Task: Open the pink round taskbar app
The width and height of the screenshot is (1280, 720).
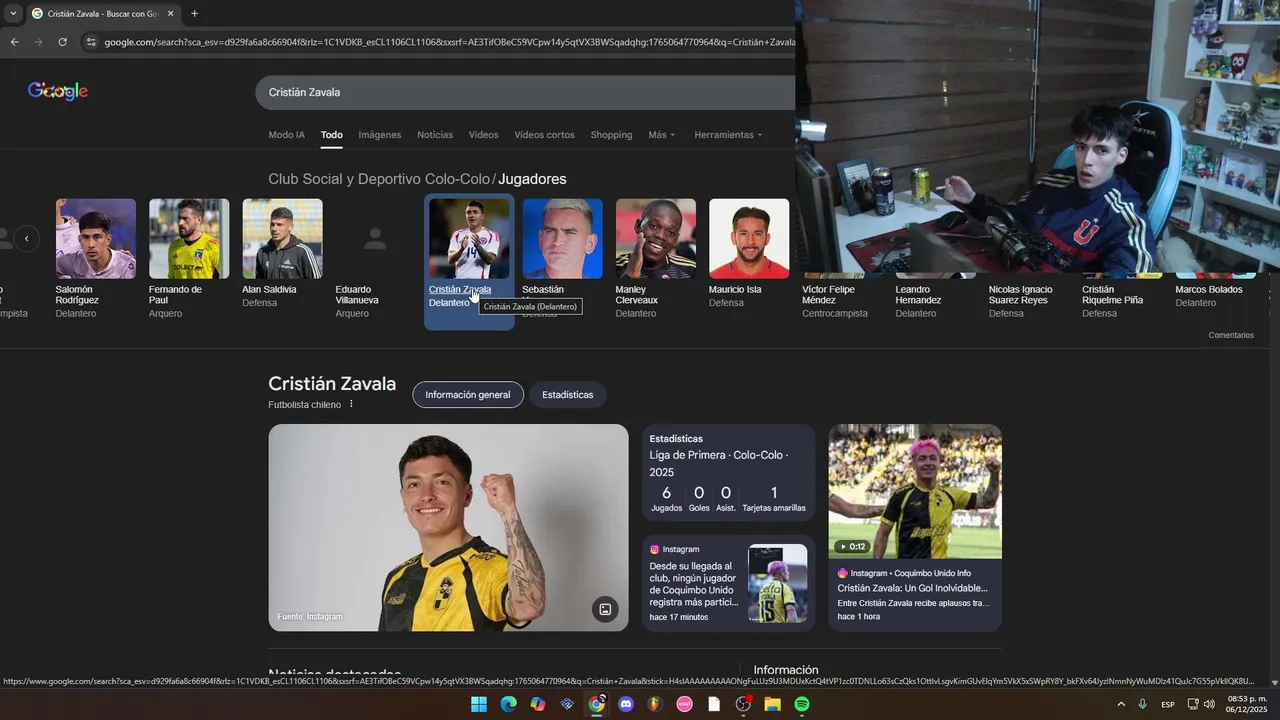Action: coord(685,704)
